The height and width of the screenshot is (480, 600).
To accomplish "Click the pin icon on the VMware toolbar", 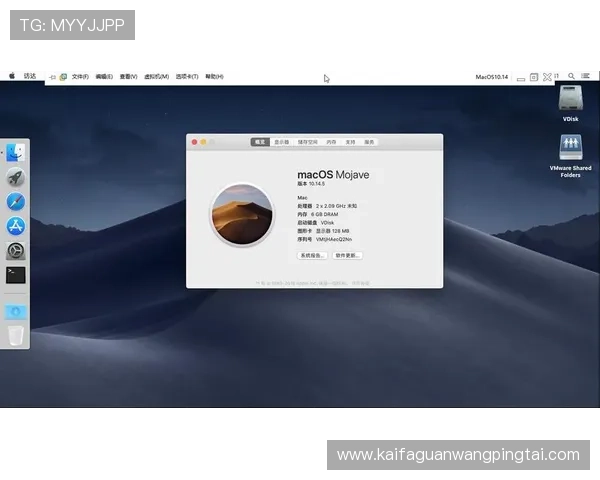I will click(53, 77).
